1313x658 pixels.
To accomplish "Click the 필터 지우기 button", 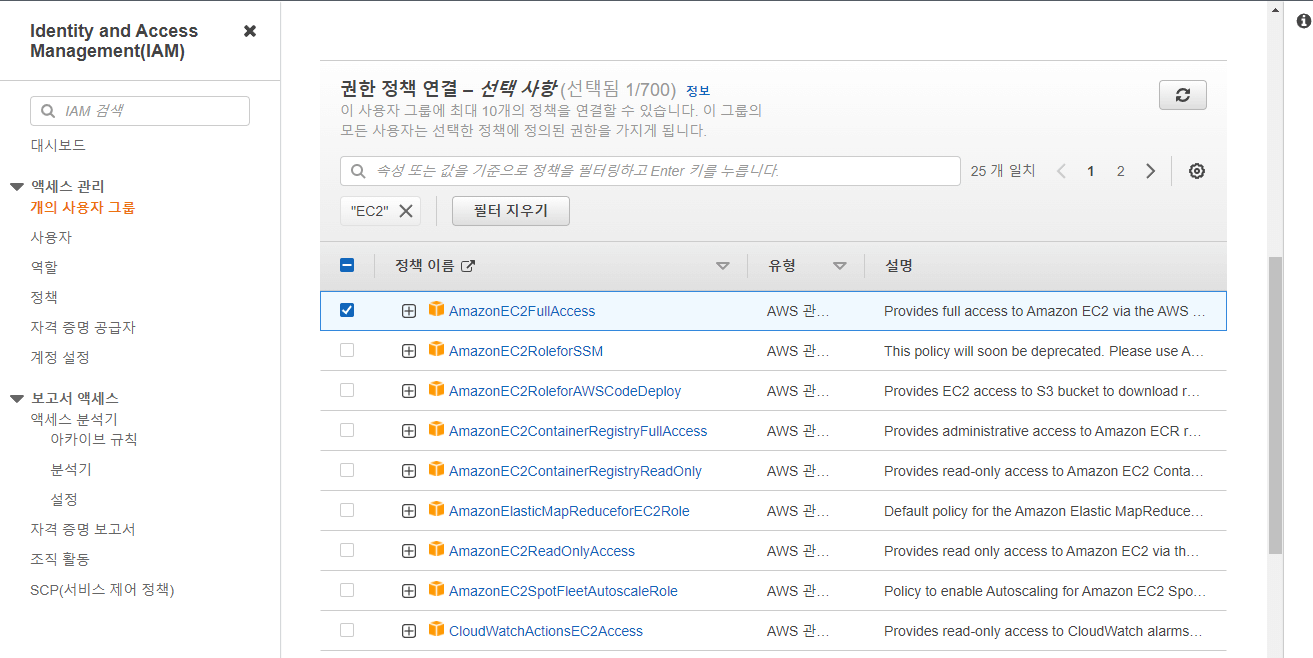I will coord(511,211).
